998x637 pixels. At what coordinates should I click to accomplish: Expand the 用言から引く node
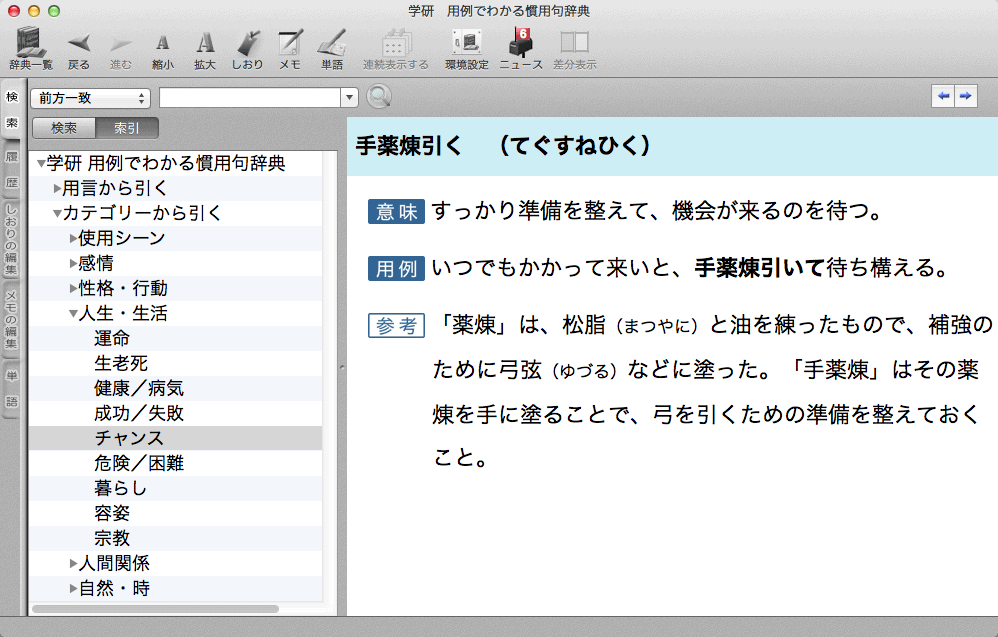click(57, 189)
